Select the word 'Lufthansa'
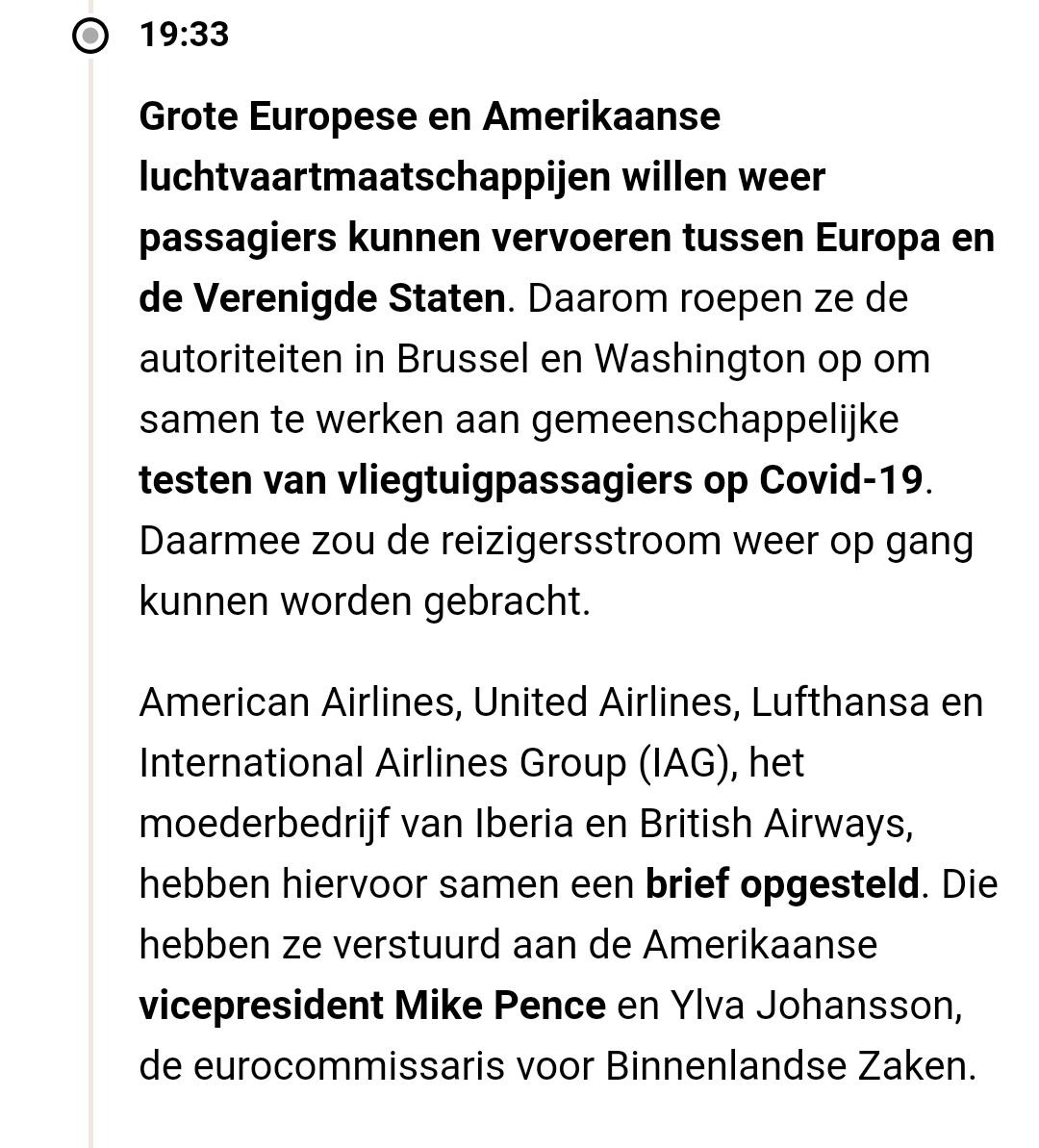The image size is (1039, 1148). coord(840,702)
